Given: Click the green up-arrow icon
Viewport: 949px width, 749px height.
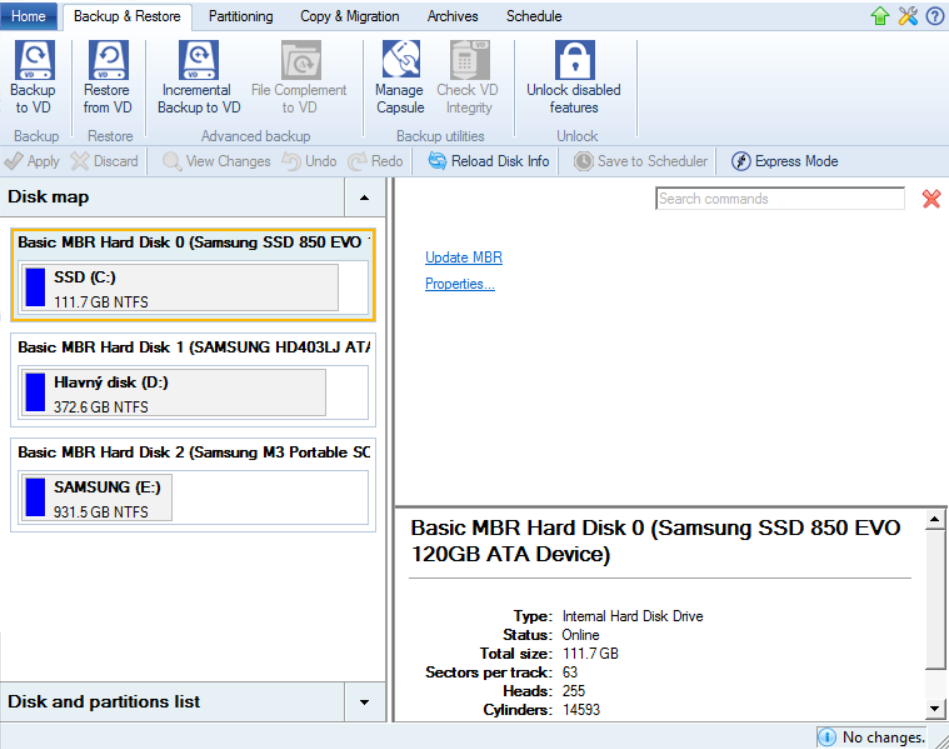Looking at the screenshot, I should (x=880, y=16).
